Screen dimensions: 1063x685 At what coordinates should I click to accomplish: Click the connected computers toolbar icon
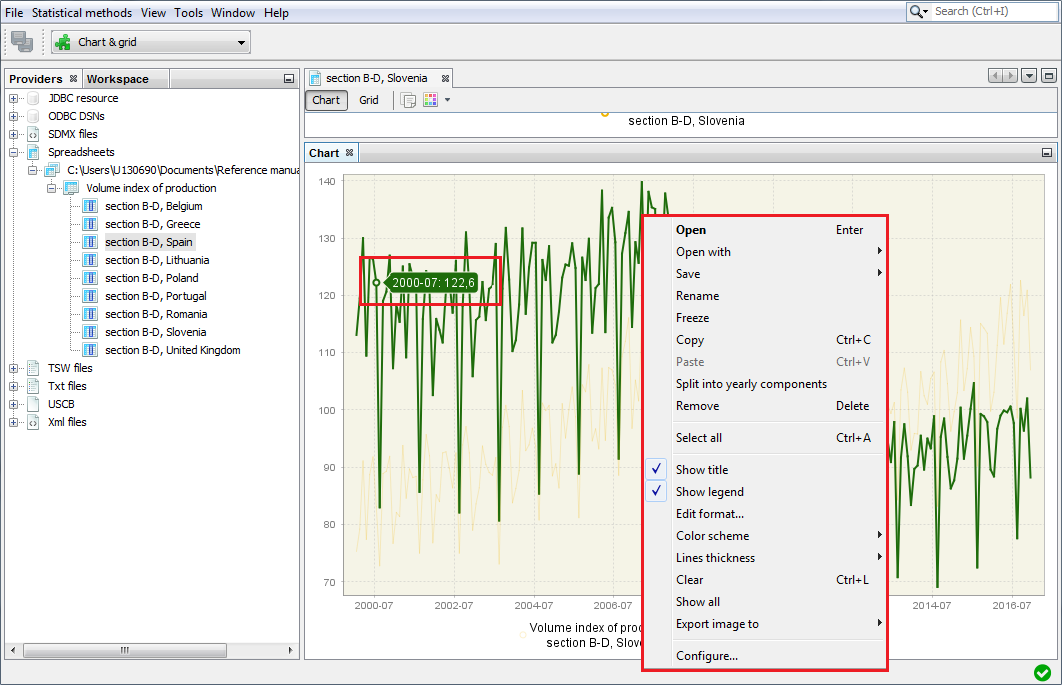tap(22, 42)
